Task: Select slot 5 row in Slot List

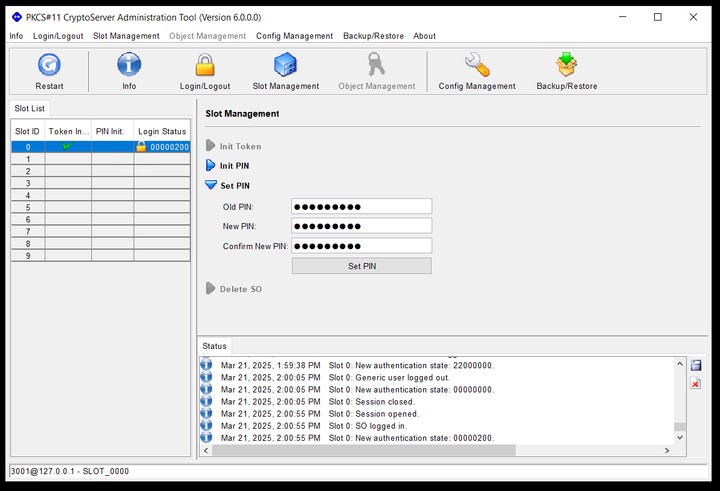Action: pyautogui.click(x=101, y=207)
